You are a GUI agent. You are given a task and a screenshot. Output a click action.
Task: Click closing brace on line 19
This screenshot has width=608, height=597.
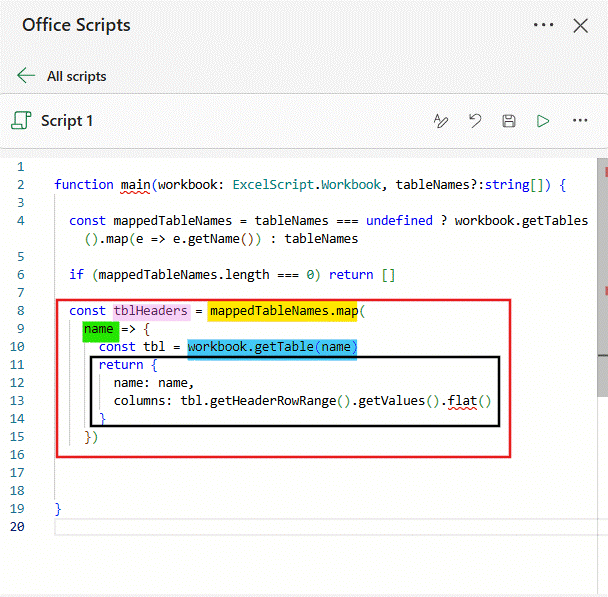point(58,509)
